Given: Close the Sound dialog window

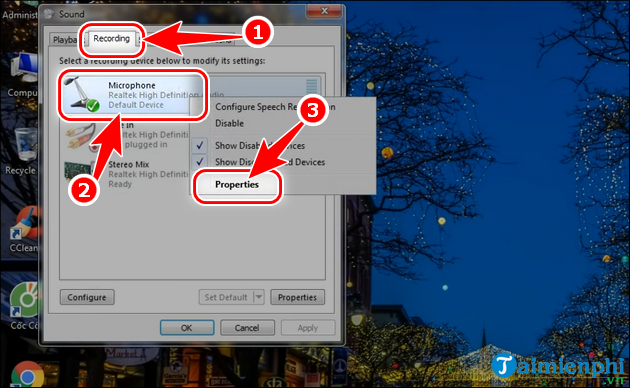Looking at the screenshot, I should coord(324,11).
